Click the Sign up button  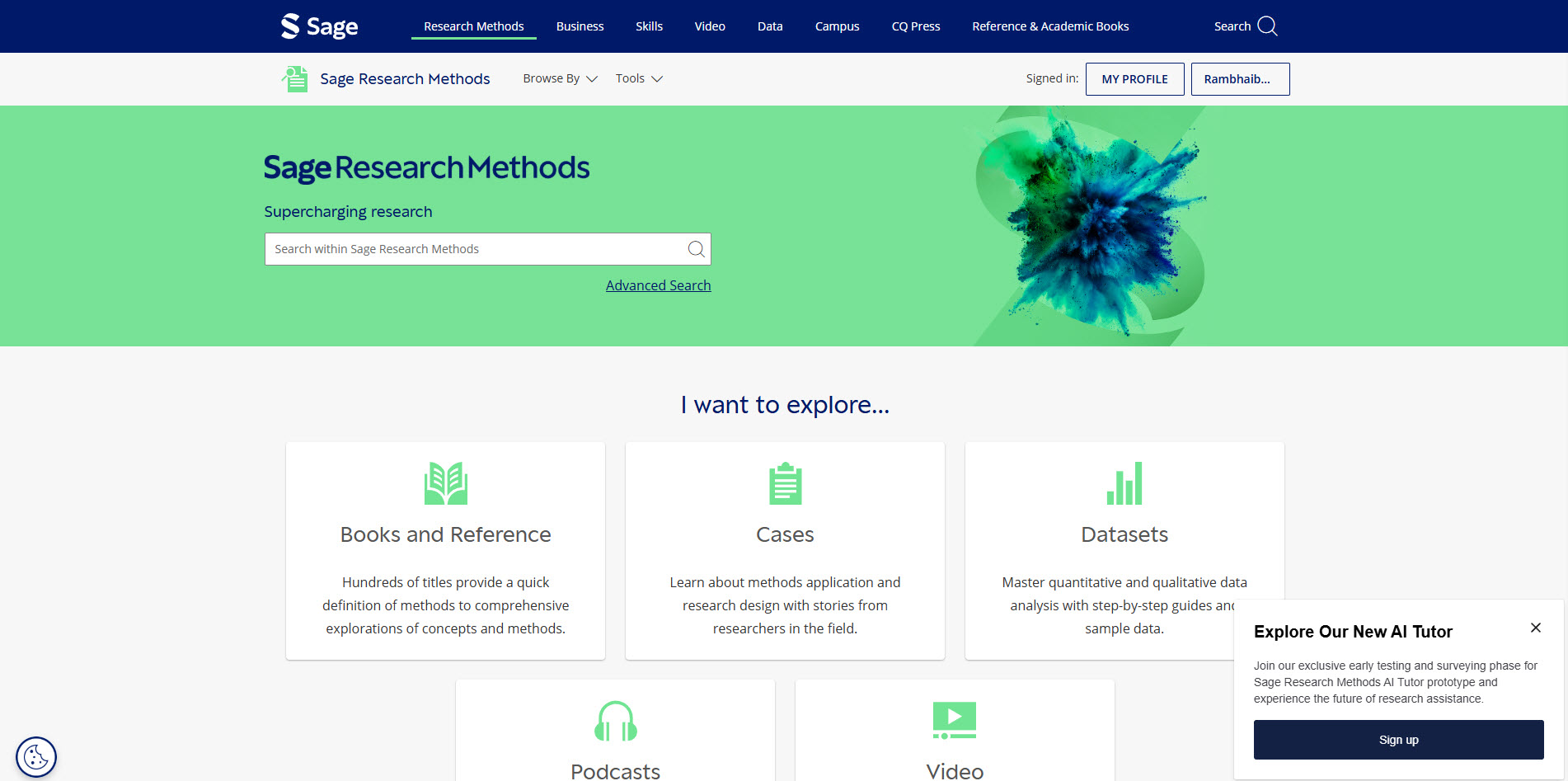click(x=1399, y=740)
